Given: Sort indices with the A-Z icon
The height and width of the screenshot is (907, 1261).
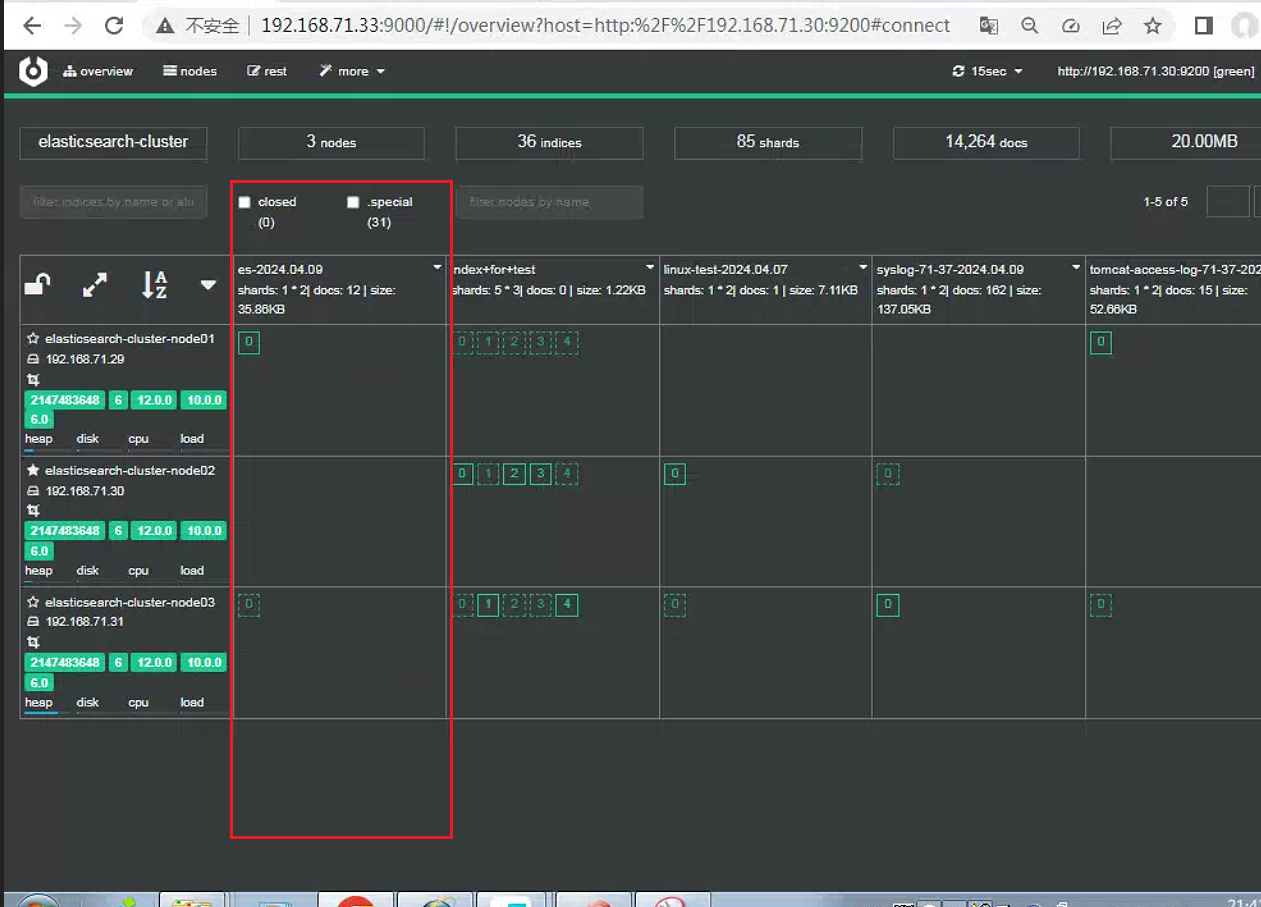Looking at the screenshot, I should pos(154,286).
